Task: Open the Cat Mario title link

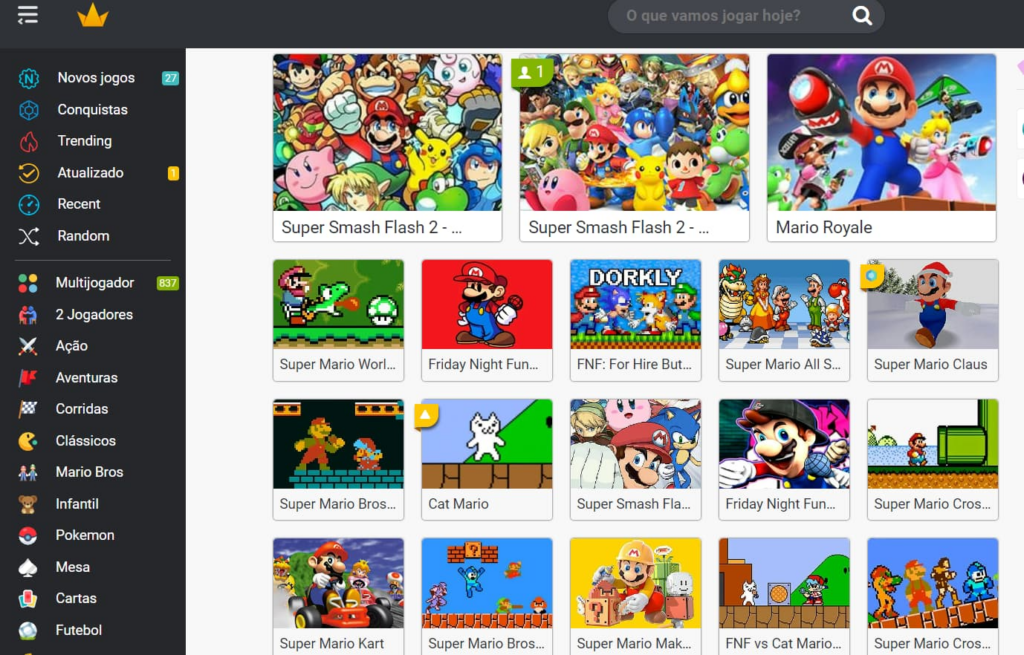Action: [458, 504]
